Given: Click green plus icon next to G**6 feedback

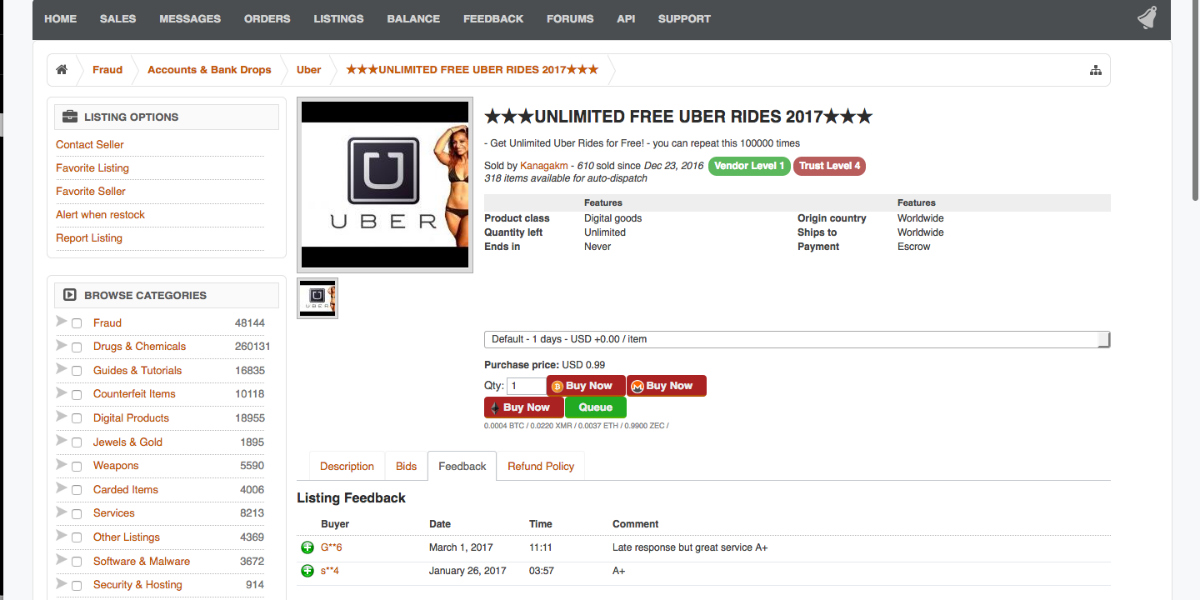Looking at the screenshot, I should coord(307,547).
